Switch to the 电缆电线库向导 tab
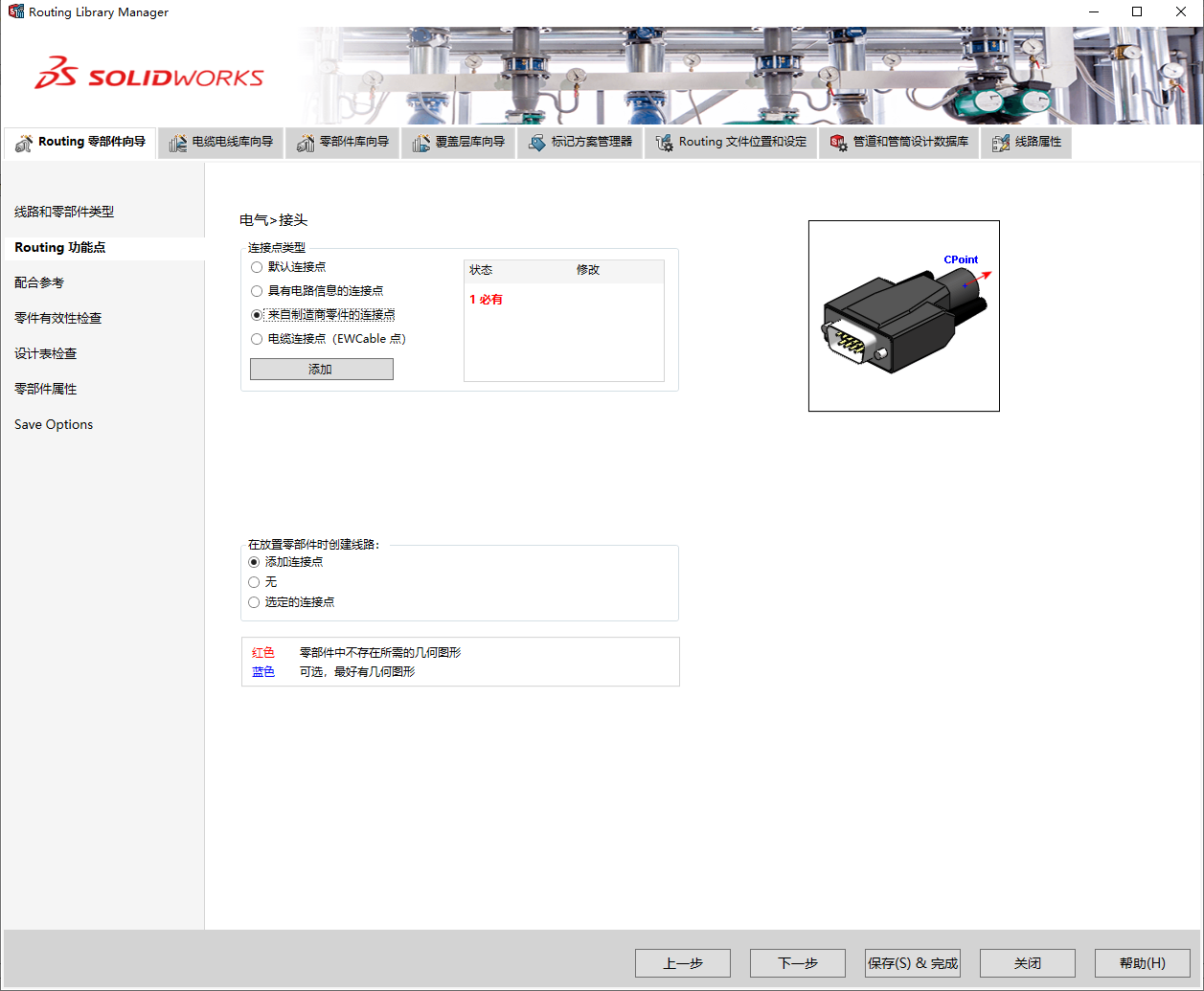Screen dimensions: 1204x991 (220, 142)
